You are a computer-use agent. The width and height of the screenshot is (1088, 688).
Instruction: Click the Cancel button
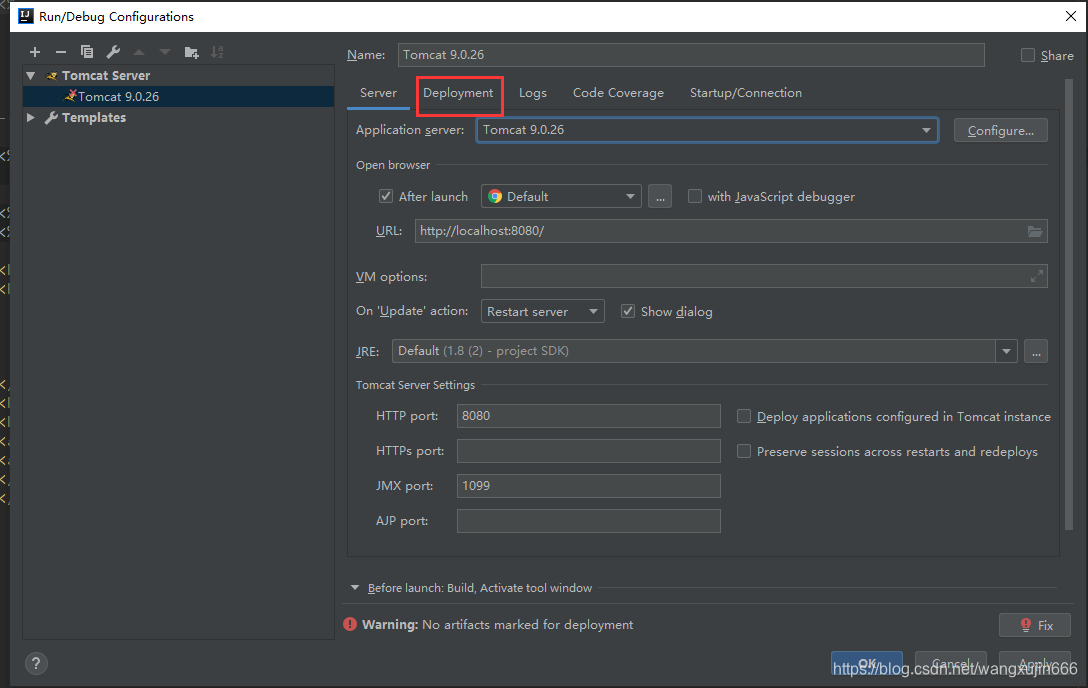pos(951,663)
